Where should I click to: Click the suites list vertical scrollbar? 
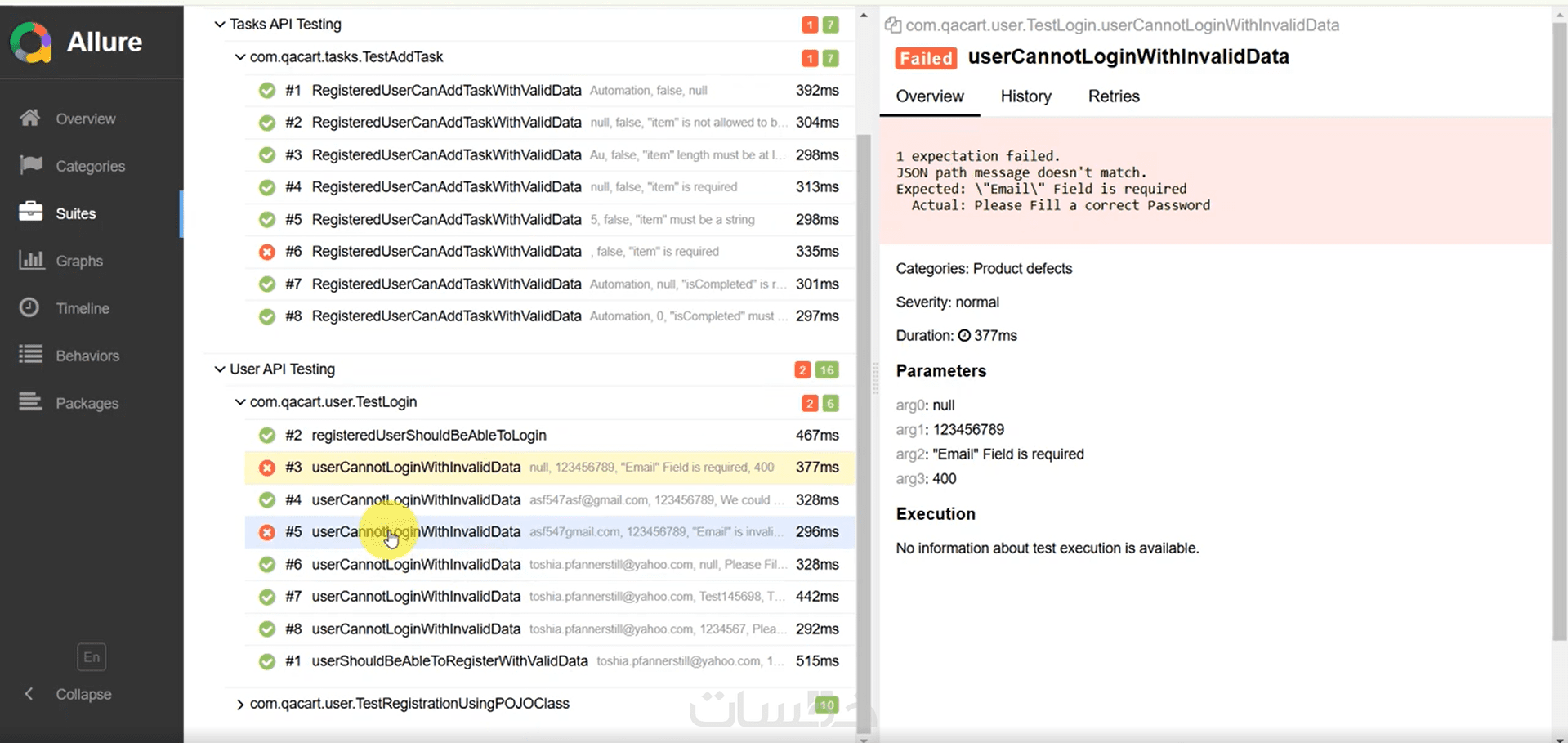tap(864, 327)
